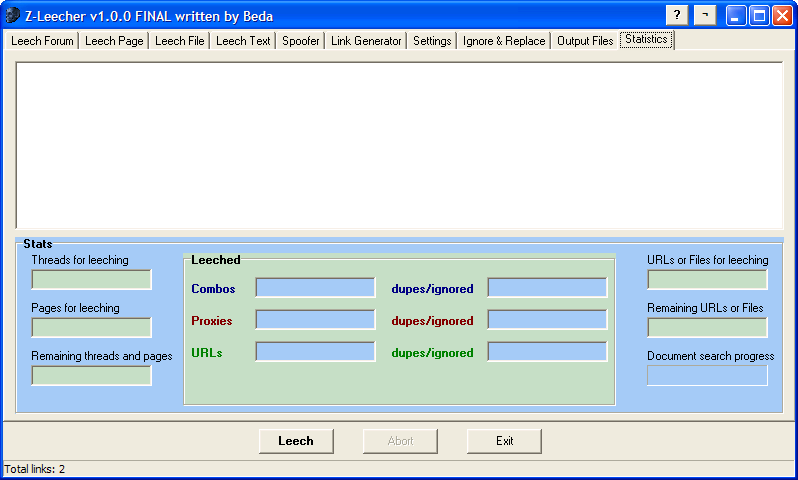Click the Threads for leeching label

point(80,260)
